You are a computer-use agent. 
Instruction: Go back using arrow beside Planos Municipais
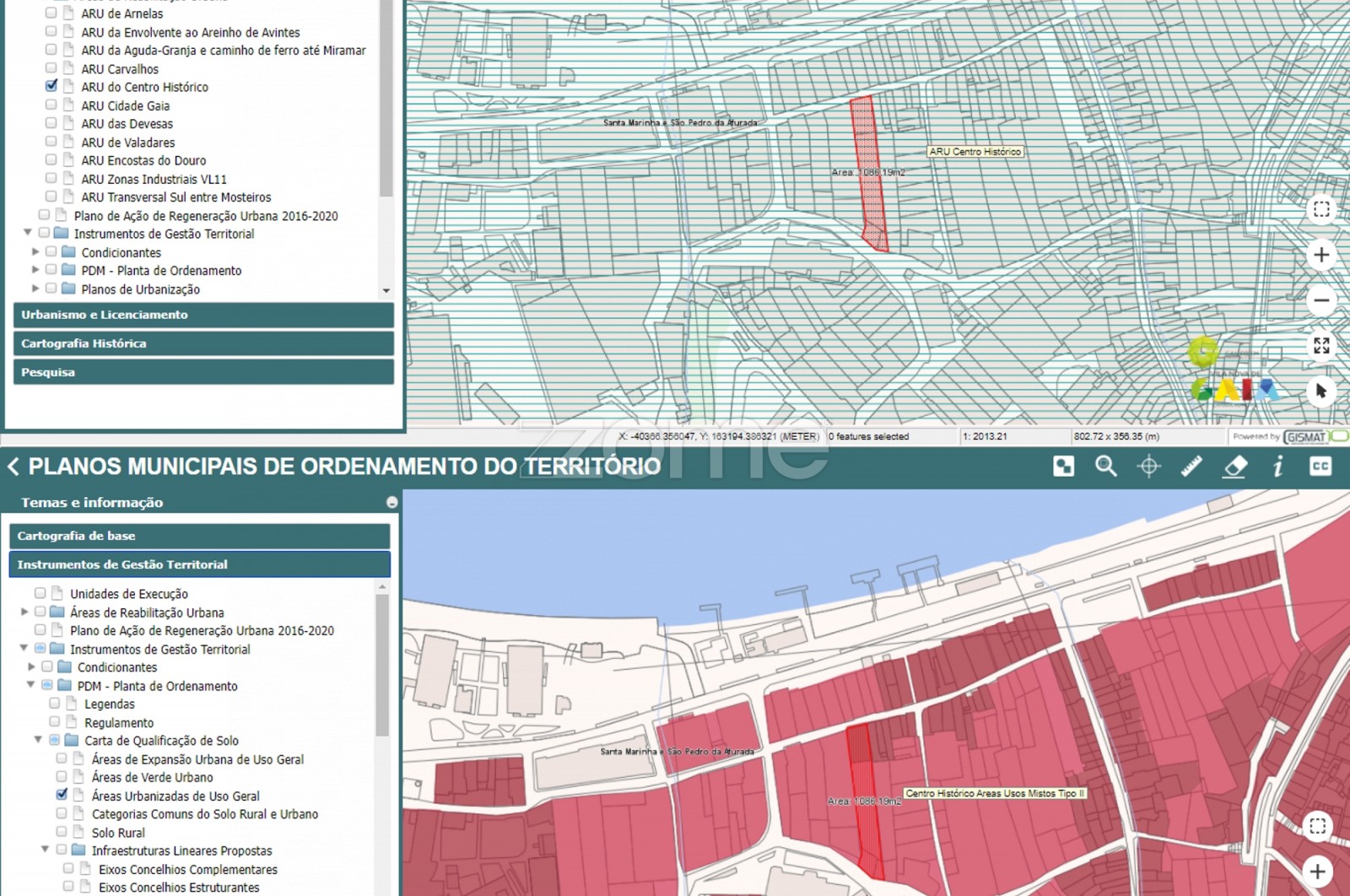click(x=13, y=467)
